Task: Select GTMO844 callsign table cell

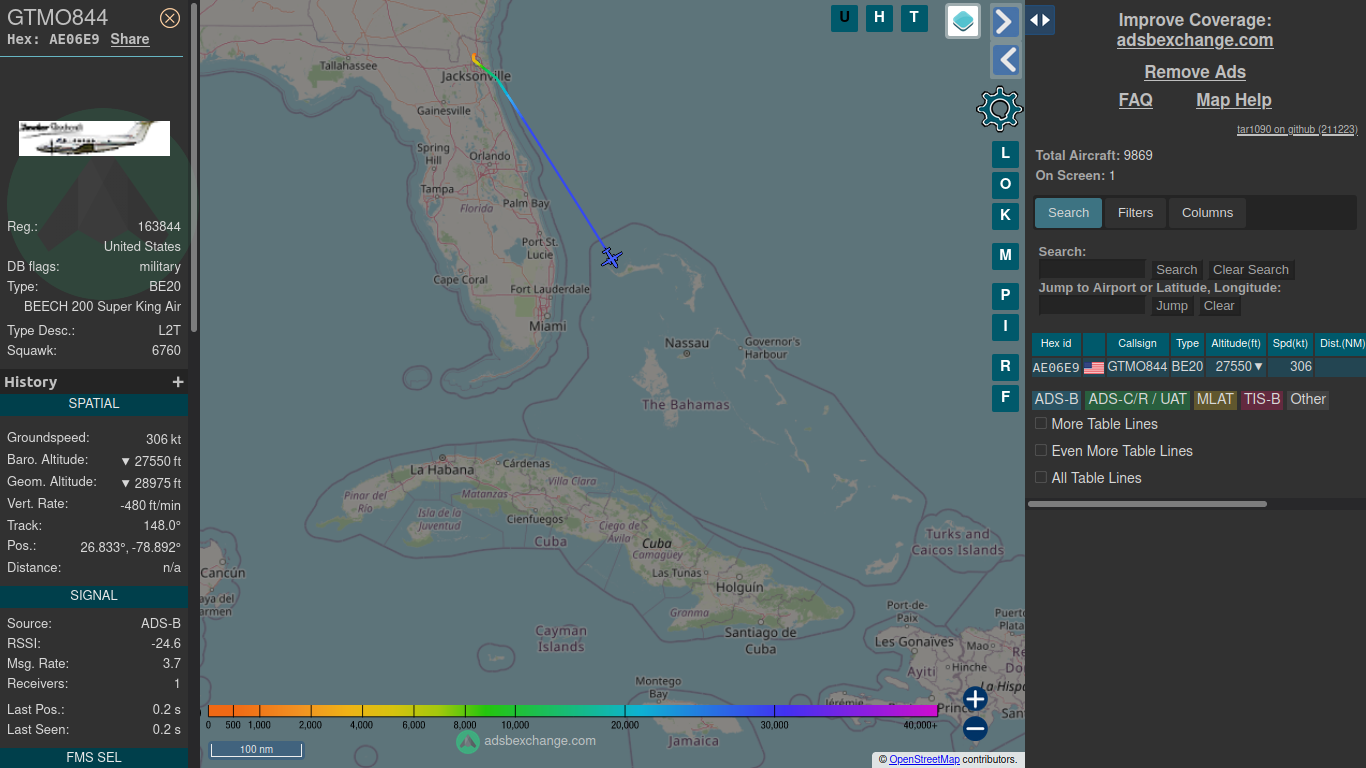Action: point(1137,367)
